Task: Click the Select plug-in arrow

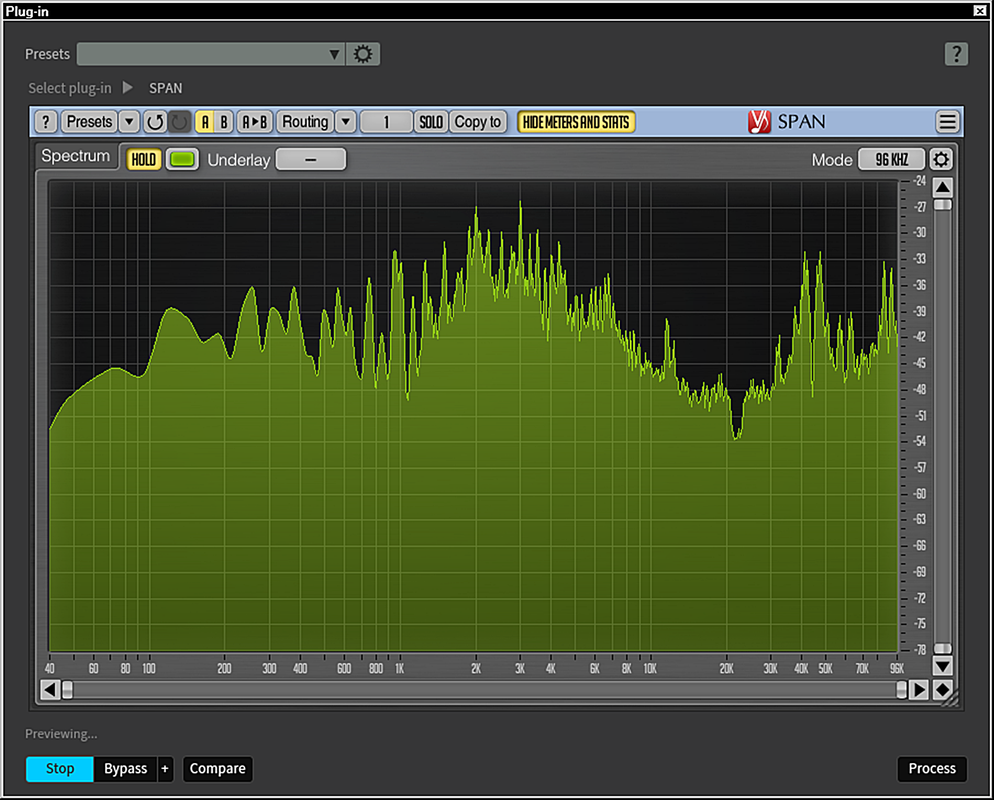Action: 127,87
